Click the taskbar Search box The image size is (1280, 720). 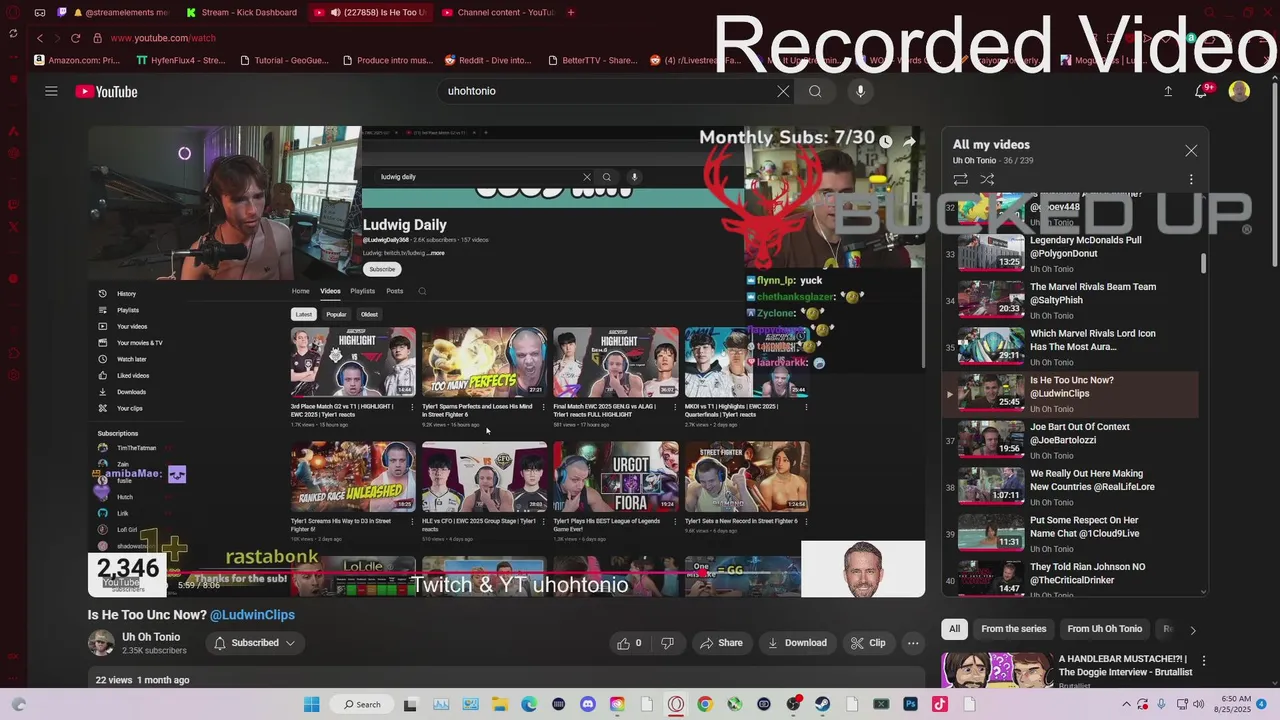pos(362,704)
